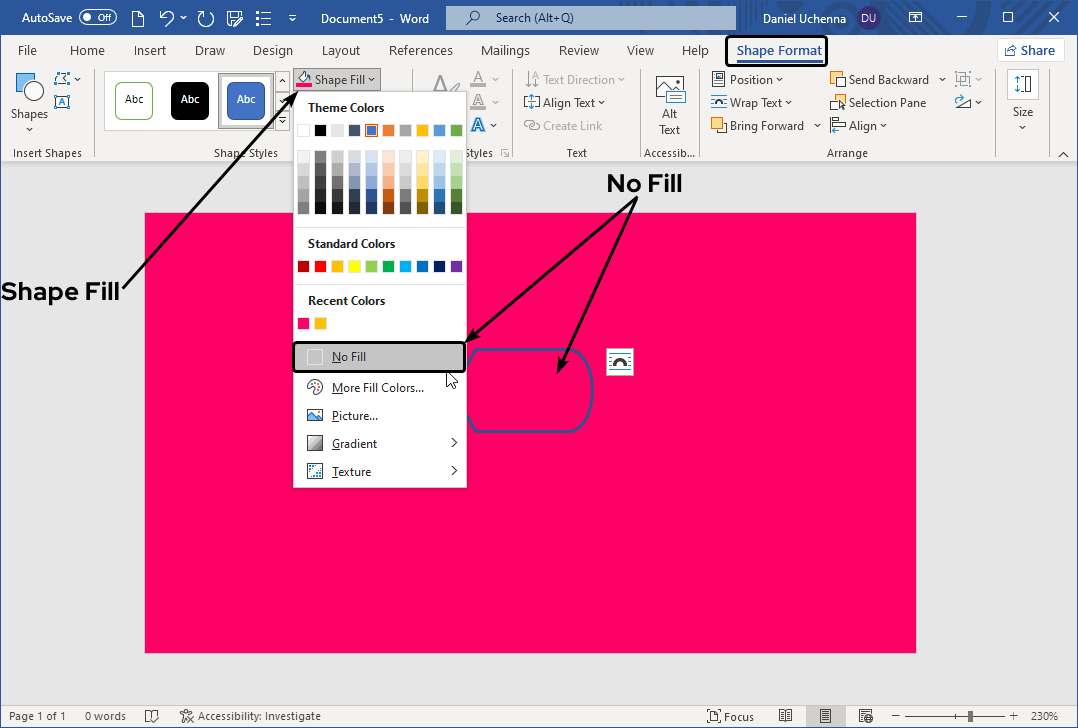Switch to Print Layout view icon

[825, 716]
